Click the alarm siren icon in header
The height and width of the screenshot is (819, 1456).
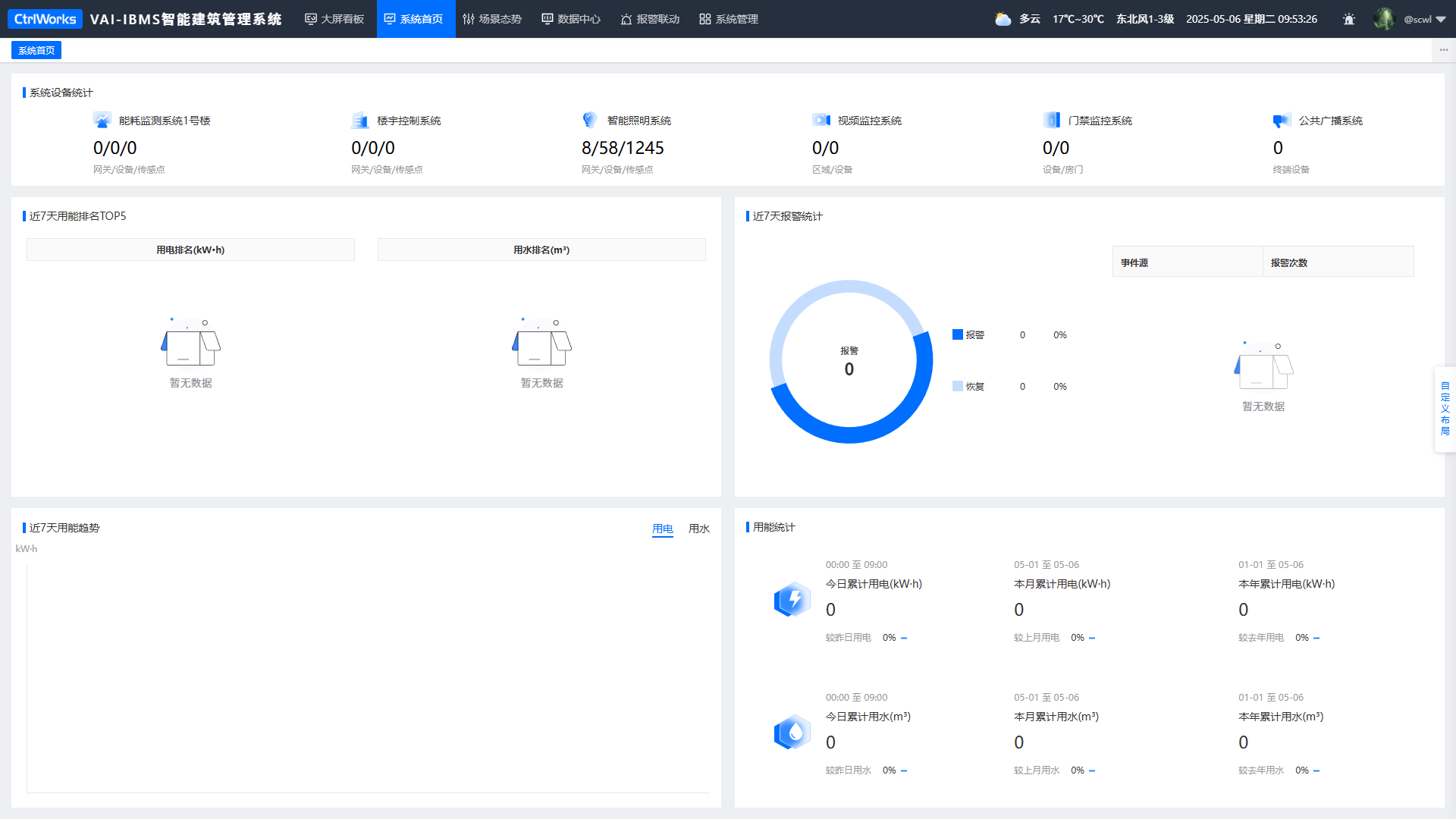click(x=1349, y=19)
